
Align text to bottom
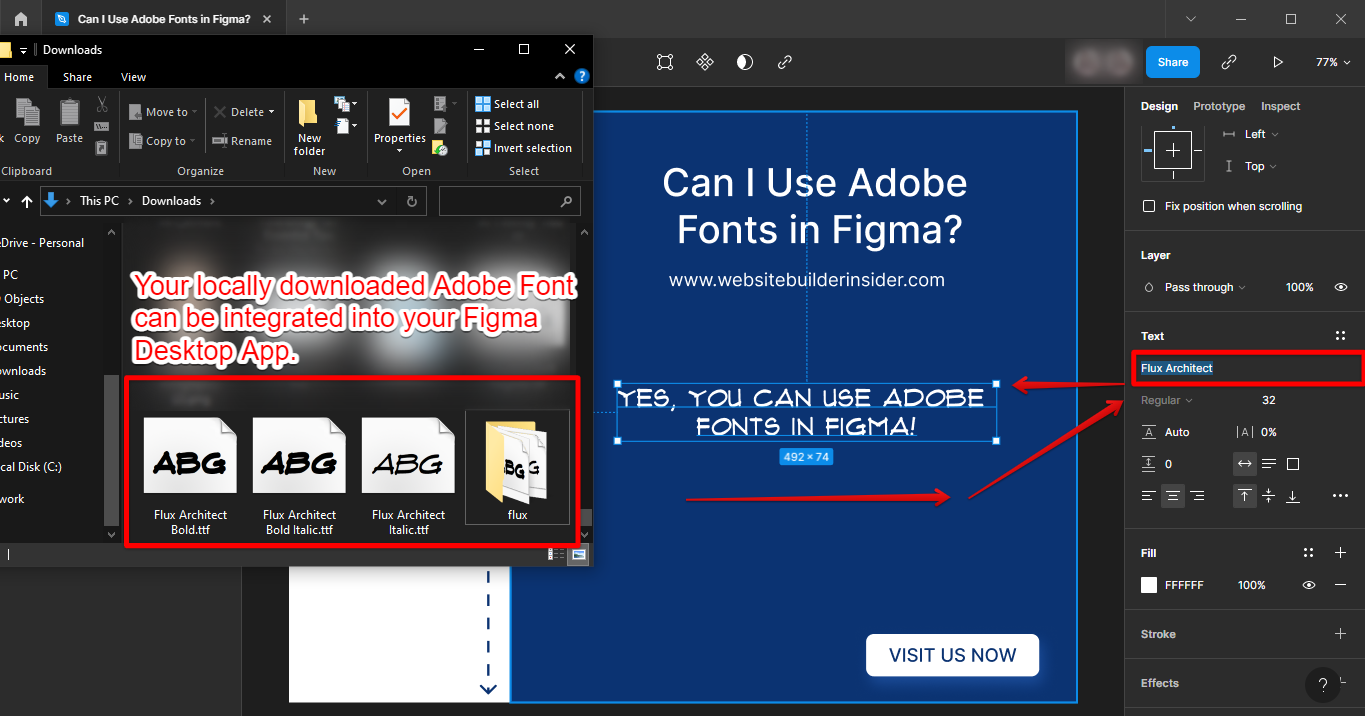pyautogui.click(x=1293, y=496)
